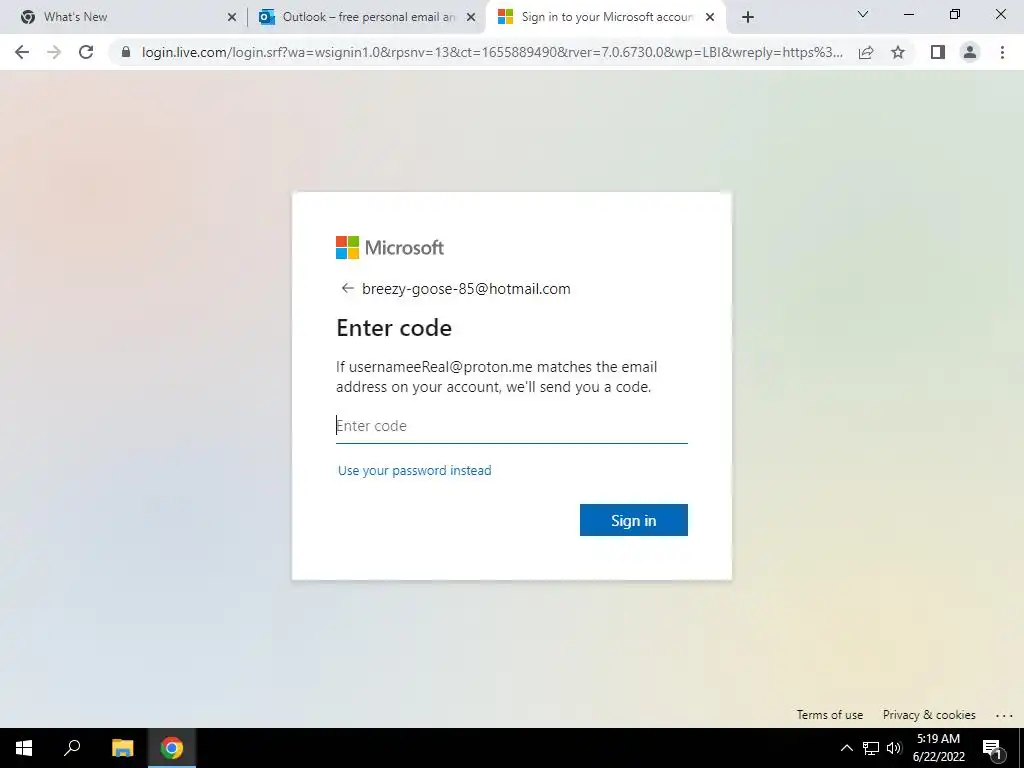Click the browser forward arrow

(54, 52)
